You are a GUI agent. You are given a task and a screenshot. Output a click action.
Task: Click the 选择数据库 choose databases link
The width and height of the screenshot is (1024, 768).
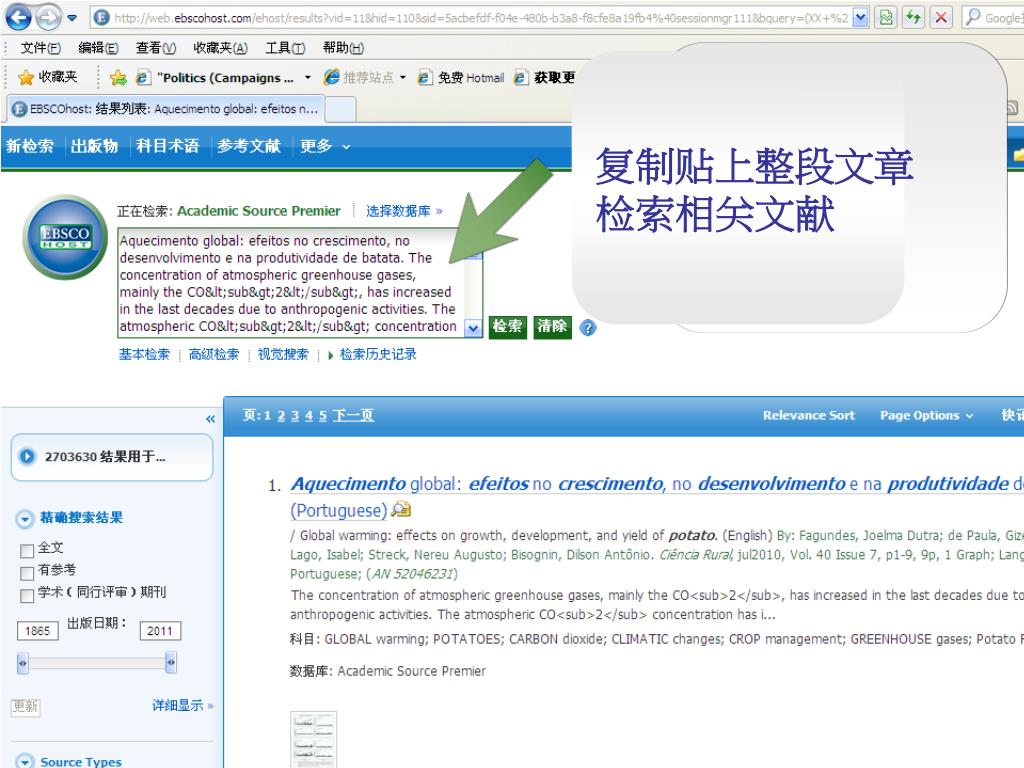404,211
